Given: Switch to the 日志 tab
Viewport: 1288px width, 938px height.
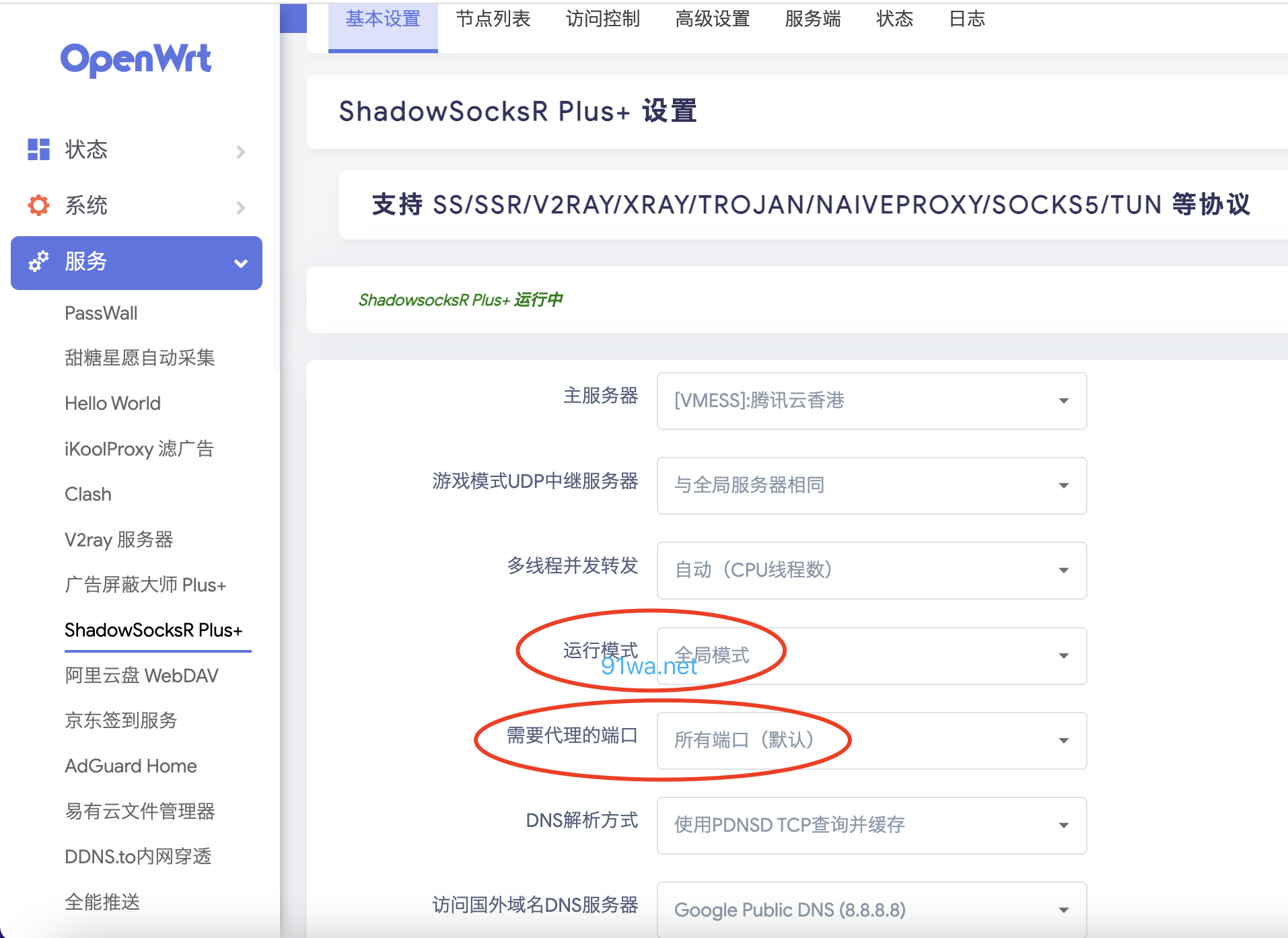Looking at the screenshot, I should click(x=967, y=20).
